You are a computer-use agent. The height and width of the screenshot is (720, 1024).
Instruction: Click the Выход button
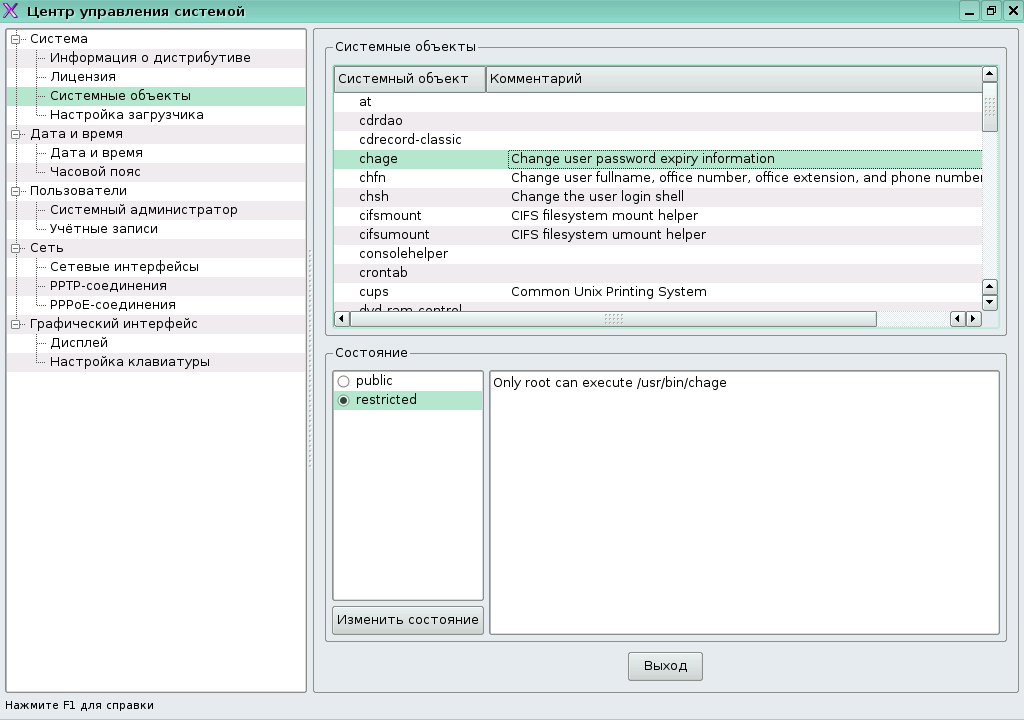tap(665, 666)
